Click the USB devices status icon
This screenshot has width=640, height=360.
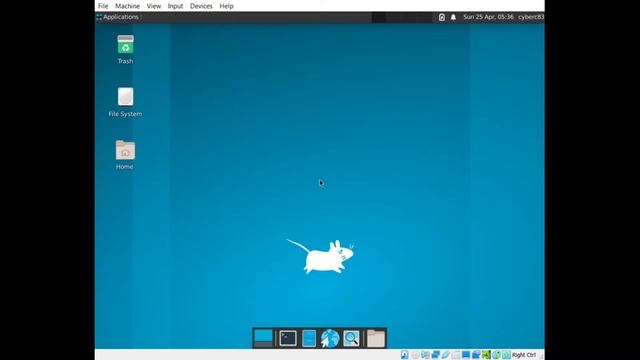[445, 355]
